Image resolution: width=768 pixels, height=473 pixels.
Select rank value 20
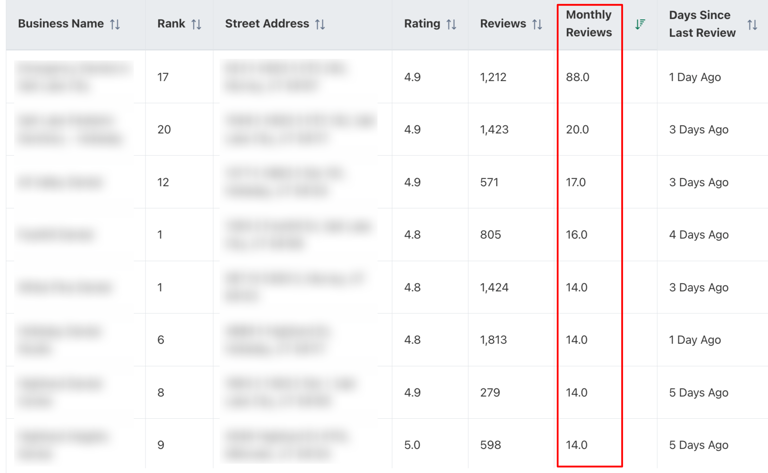[x=164, y=130]
